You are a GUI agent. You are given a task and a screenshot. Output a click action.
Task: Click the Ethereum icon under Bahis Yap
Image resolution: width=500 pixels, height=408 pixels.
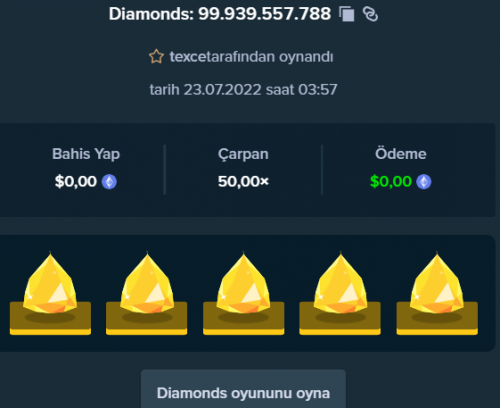tap(109, 182)
